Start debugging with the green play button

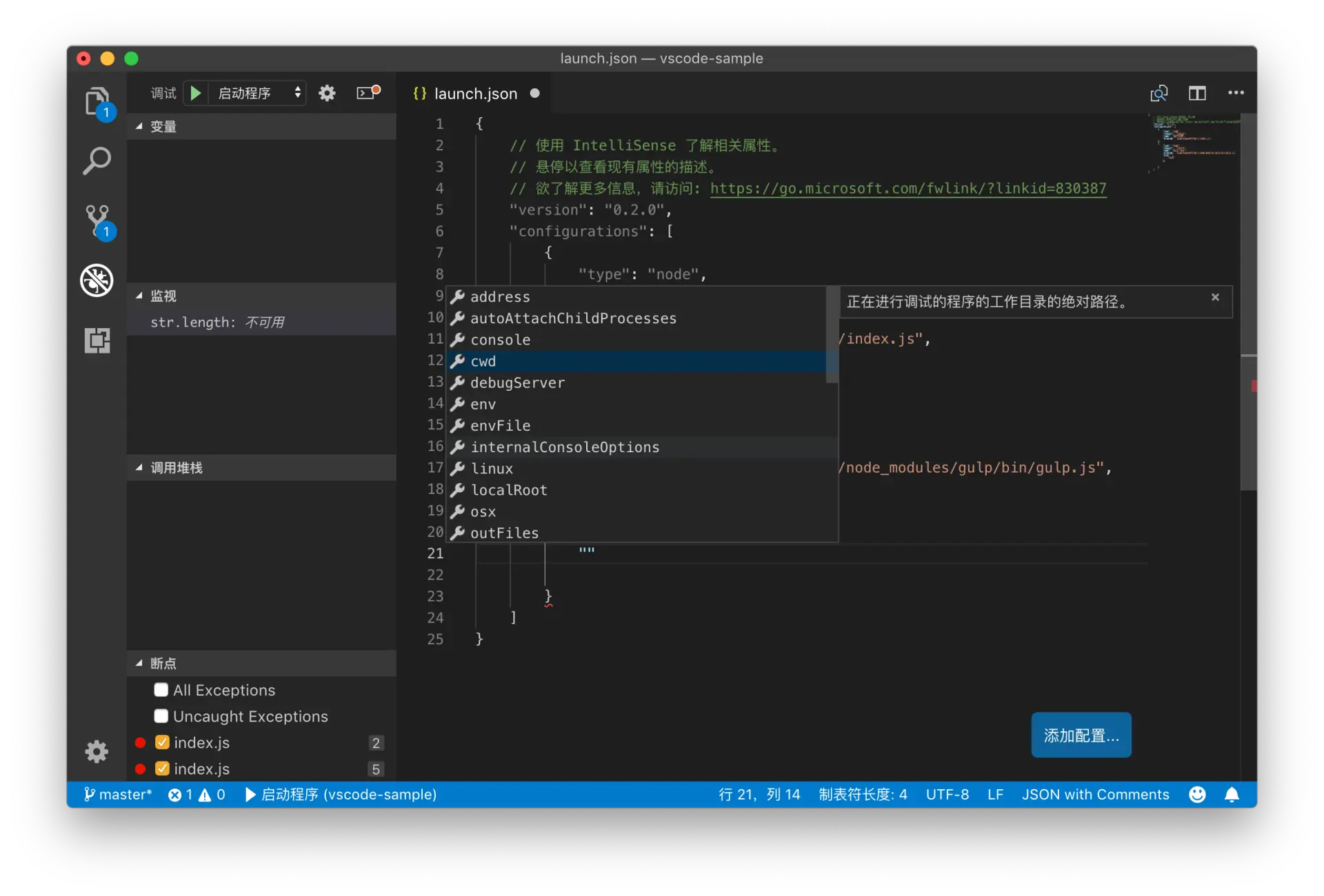click(196, 93)
